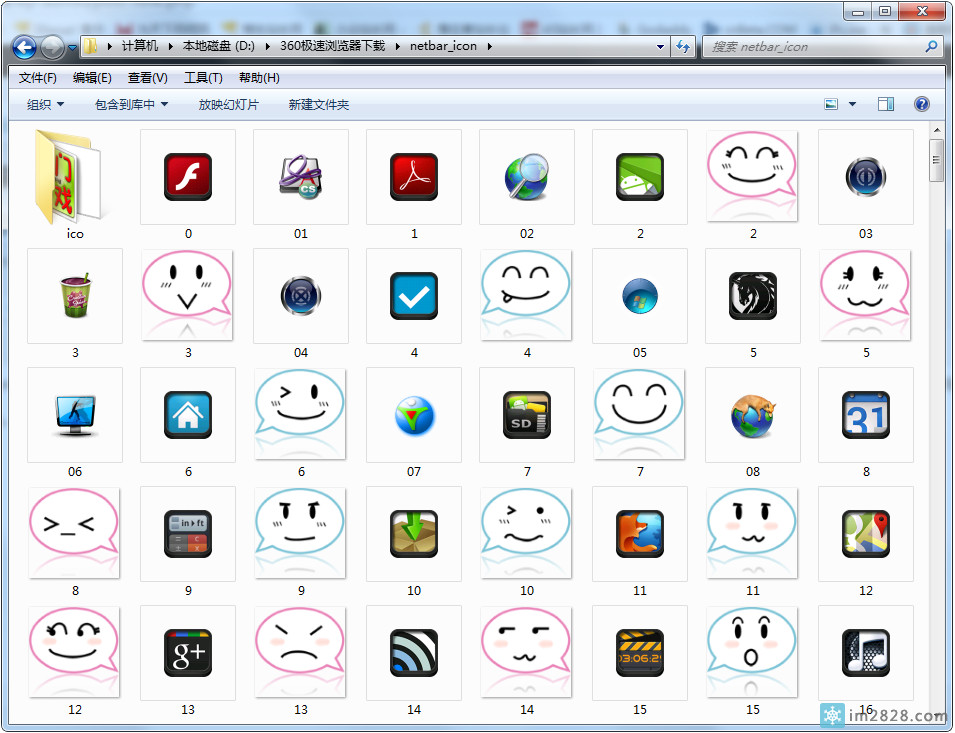Screen dimensions: 955x733
Task: Click the 放映幻灯片 button
Action: tap(228, 104)
